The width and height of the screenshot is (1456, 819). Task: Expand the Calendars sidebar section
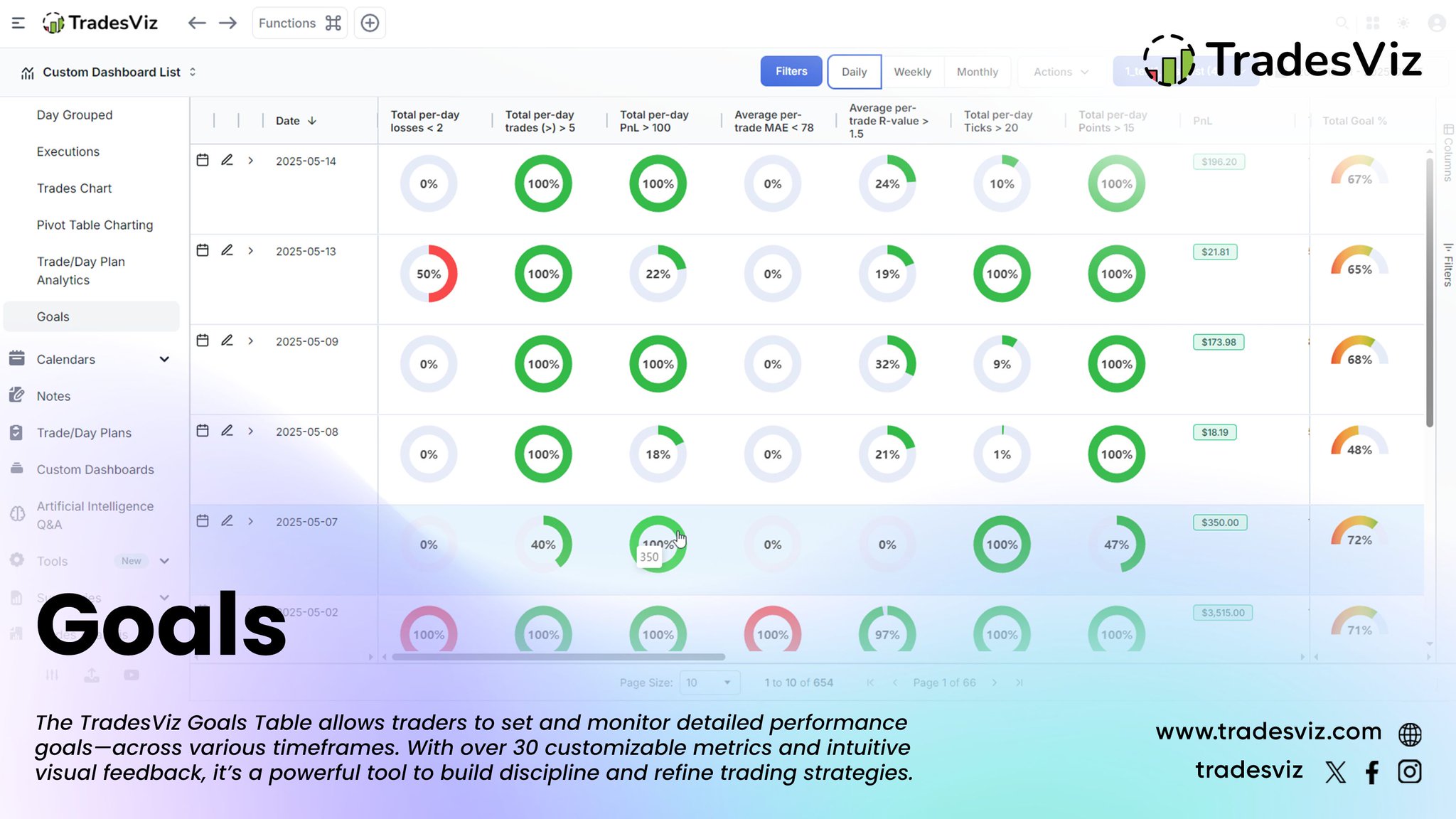coord(164,359)
